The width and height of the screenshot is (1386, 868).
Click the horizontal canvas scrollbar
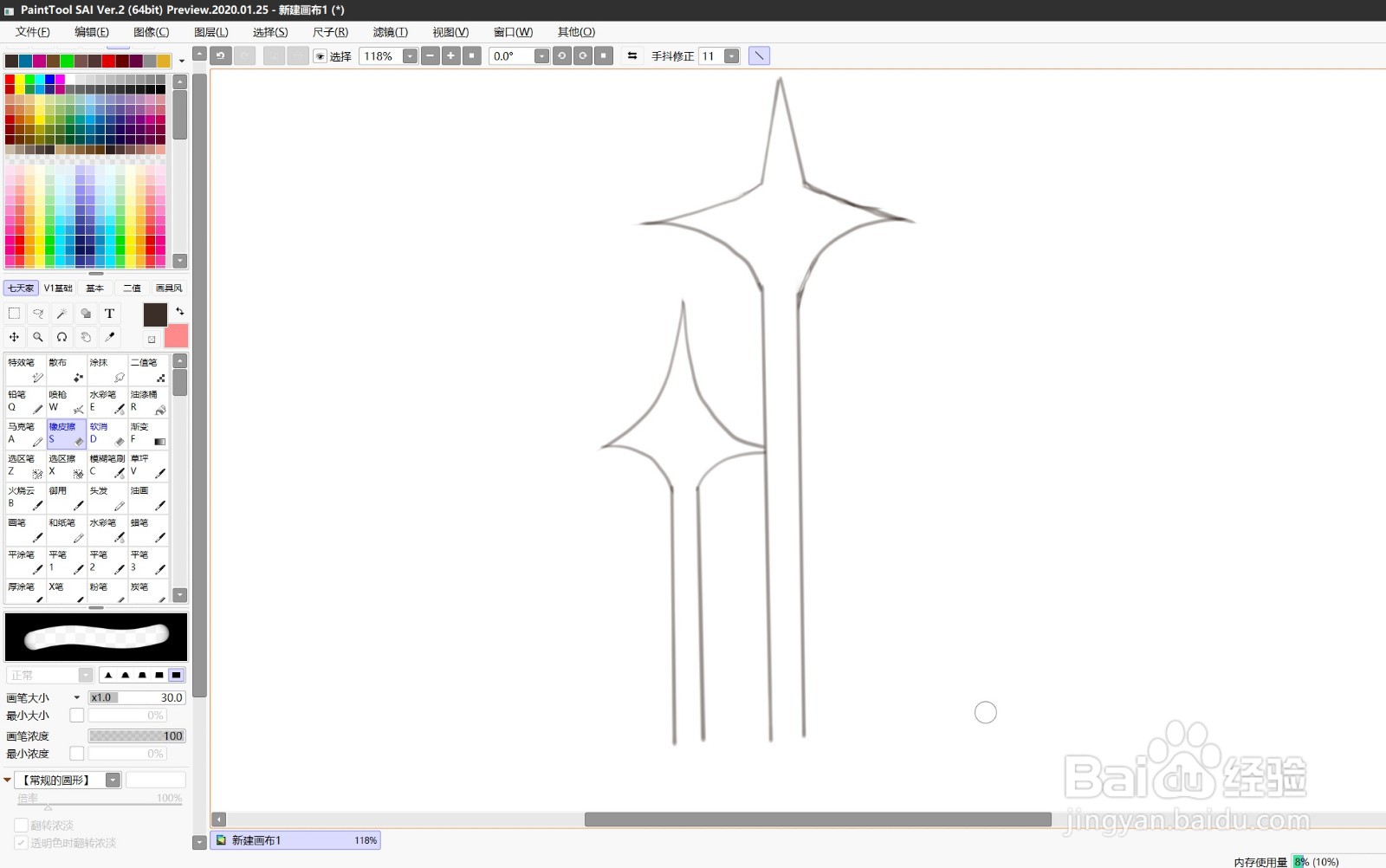818,819
